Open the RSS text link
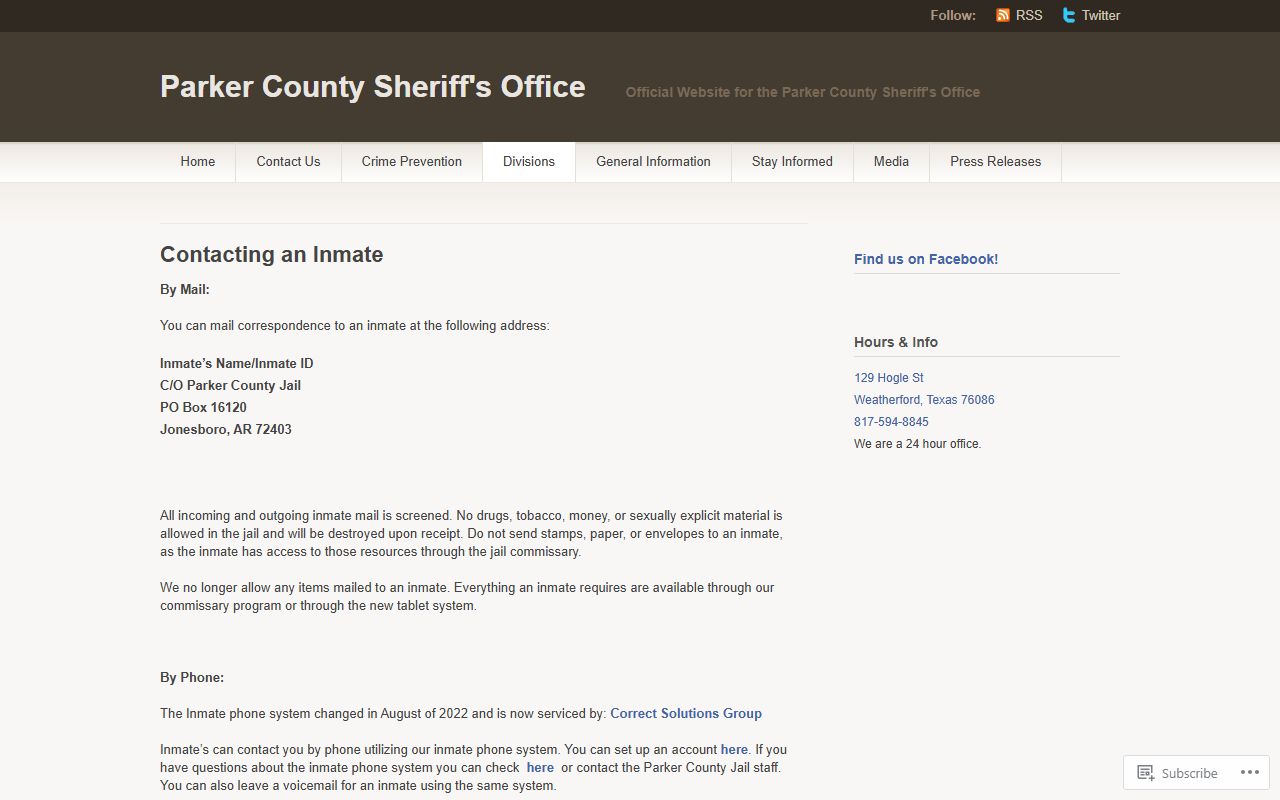The width and height of the screenshot is (1280, 800). [1029, 15]
